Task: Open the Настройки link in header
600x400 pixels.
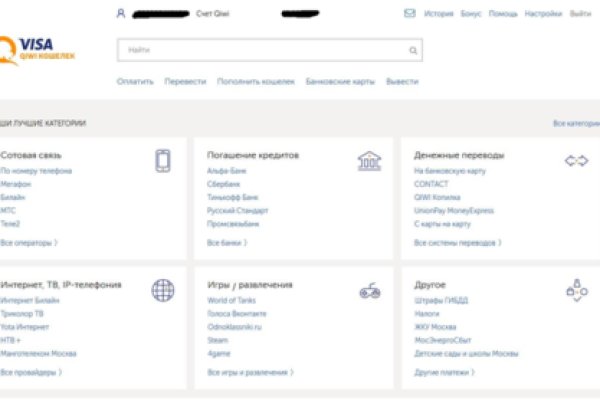Action: (543, 14)
